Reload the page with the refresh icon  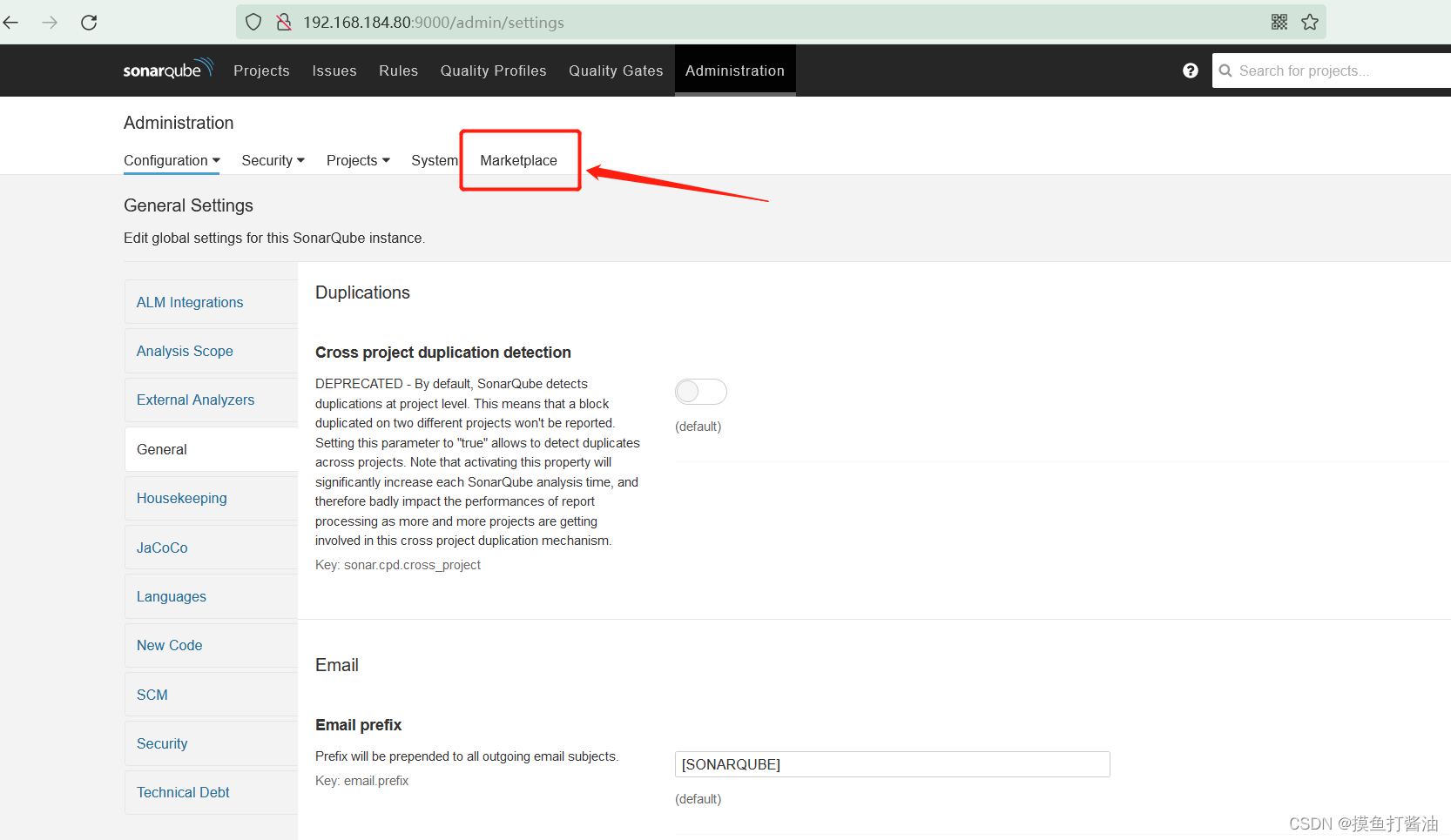[89, 23]
